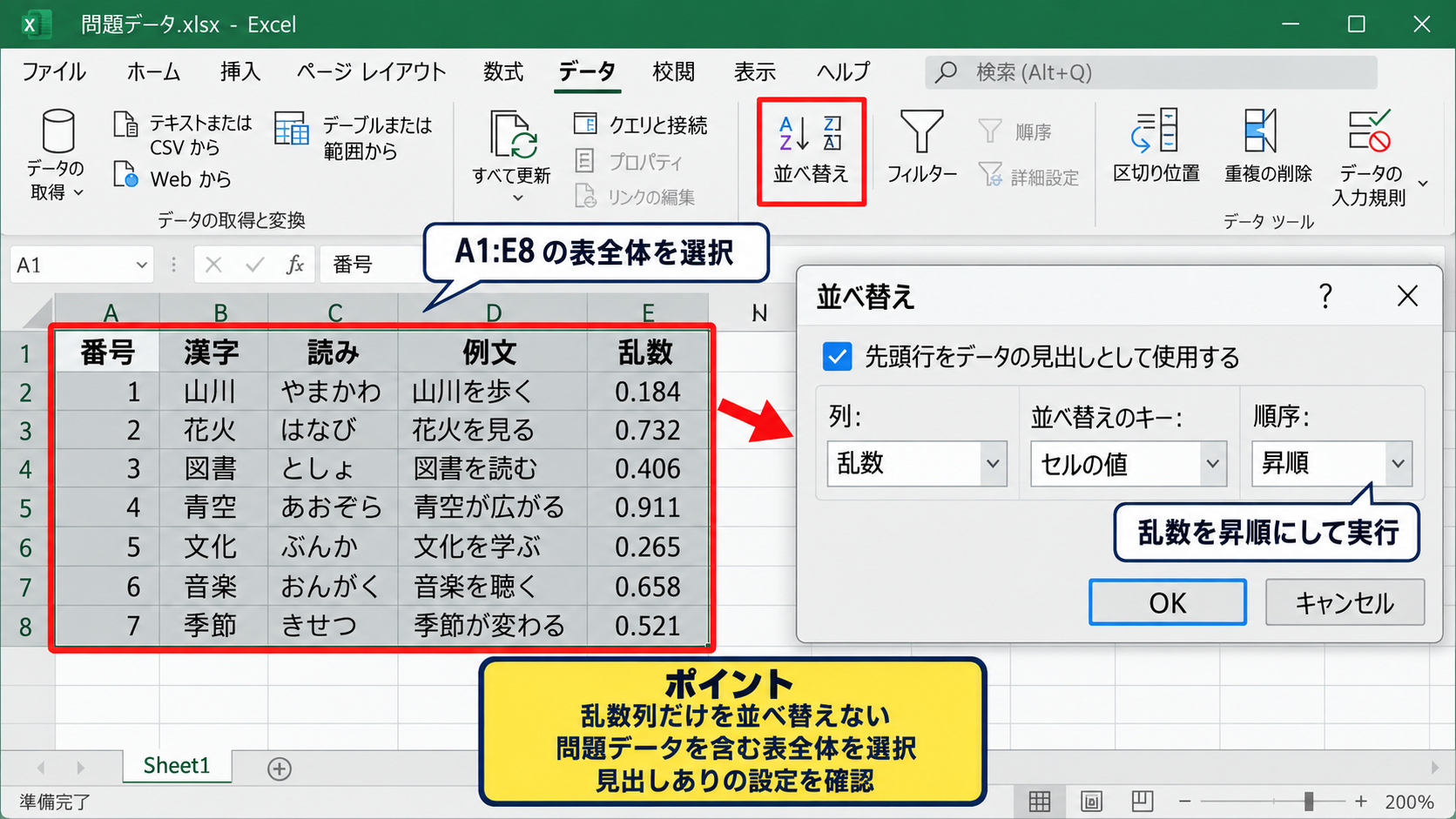Click リンクの編集 in the ribbon
The width and height of the screenshot is (1456, 819).
(x=635, y=197)
